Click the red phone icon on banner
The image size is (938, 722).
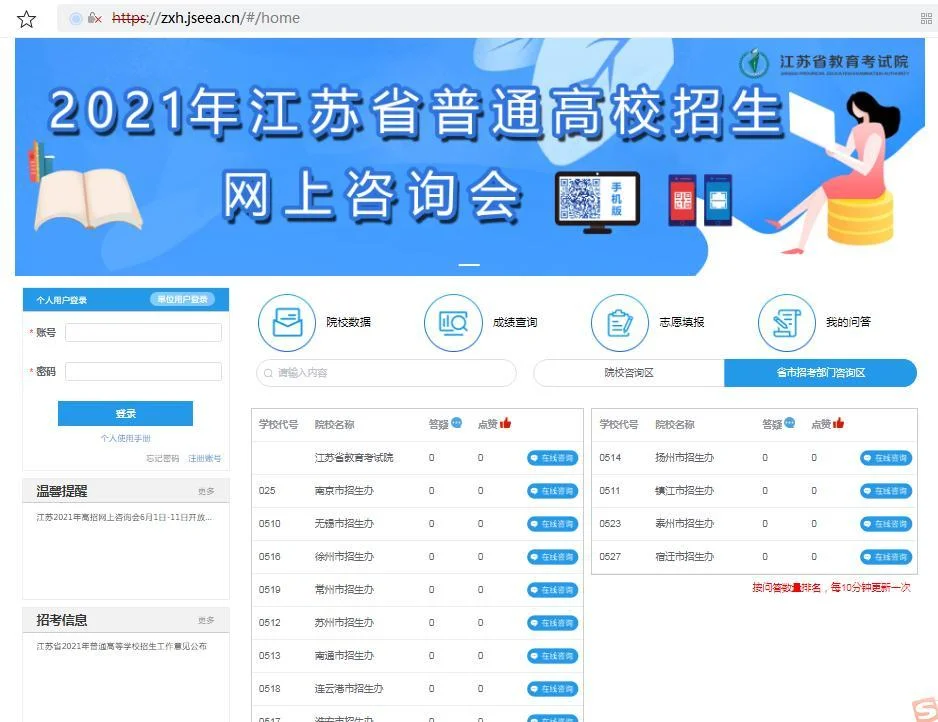[682, 200]
